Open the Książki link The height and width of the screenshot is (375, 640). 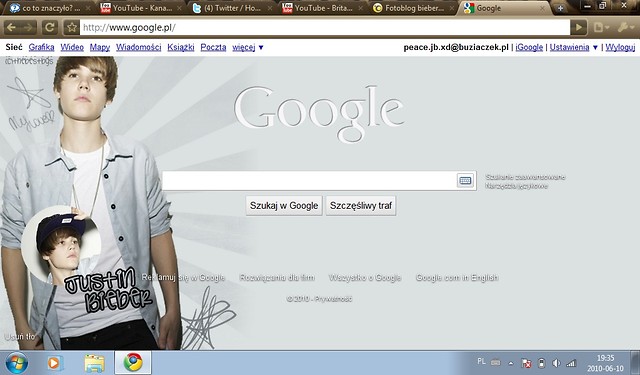click(181, 47)
